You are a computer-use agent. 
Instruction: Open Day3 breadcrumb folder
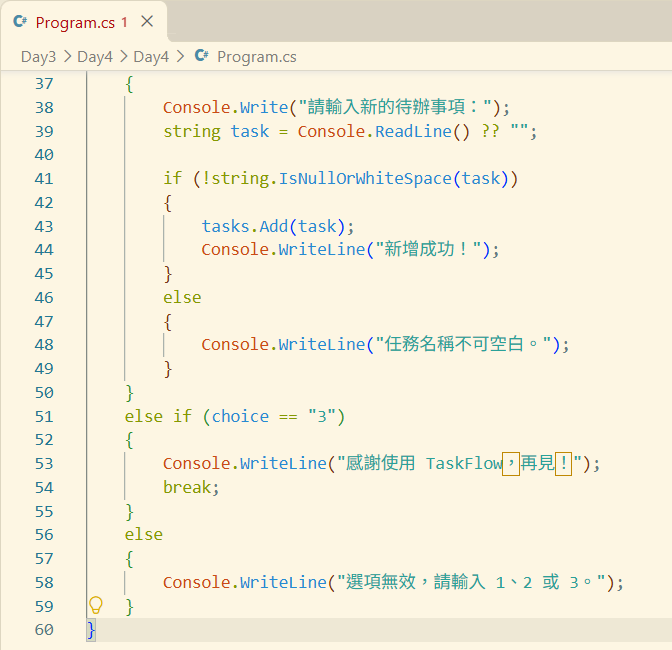pyautogui.click(x=38, y=57)
